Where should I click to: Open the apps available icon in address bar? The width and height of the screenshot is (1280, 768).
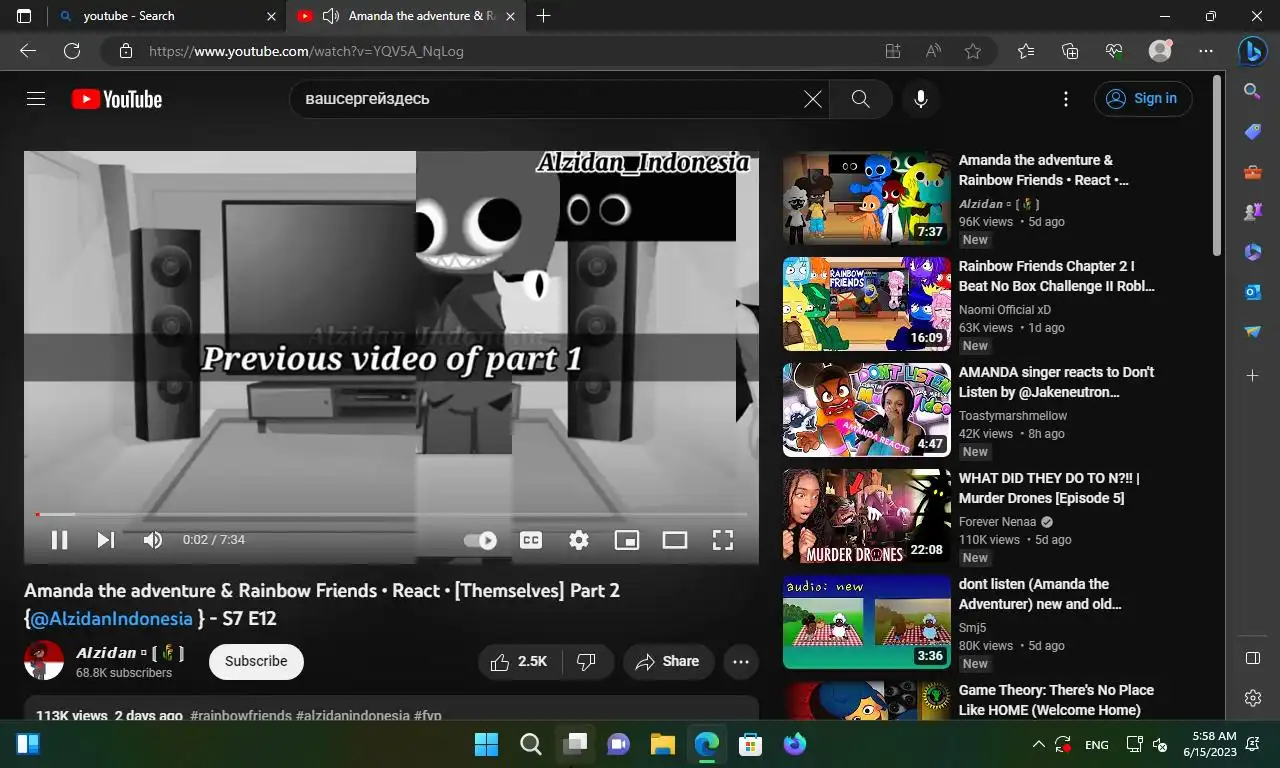click(893, 51)
